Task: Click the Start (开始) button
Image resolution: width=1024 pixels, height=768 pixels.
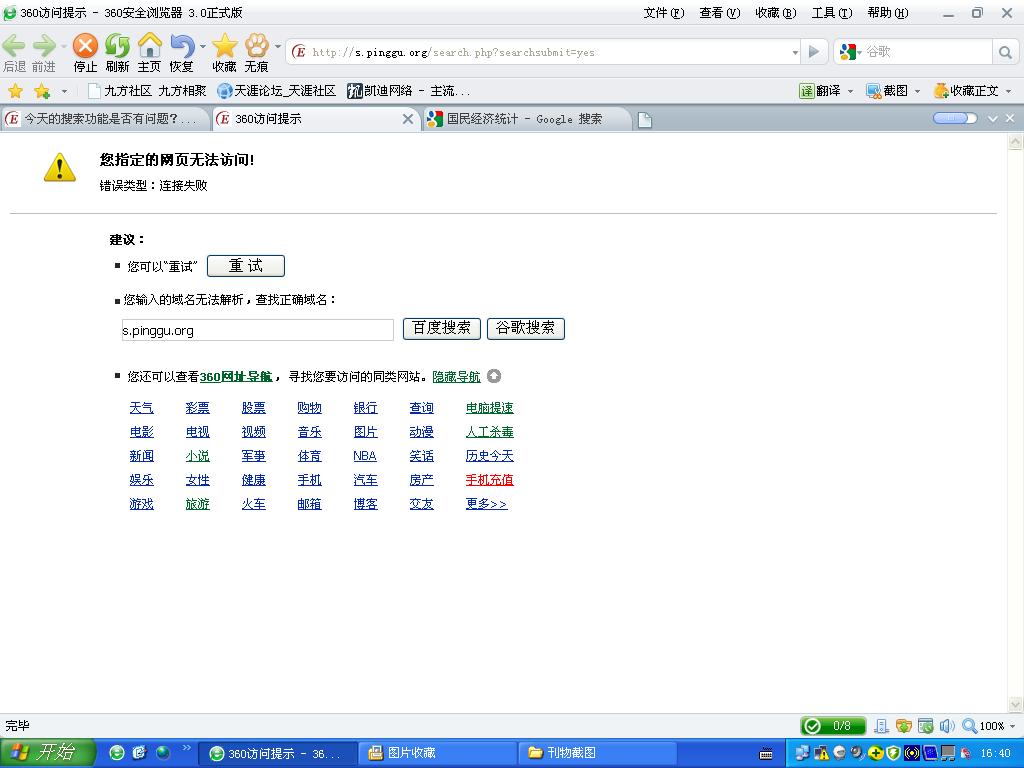Action: 48,752
